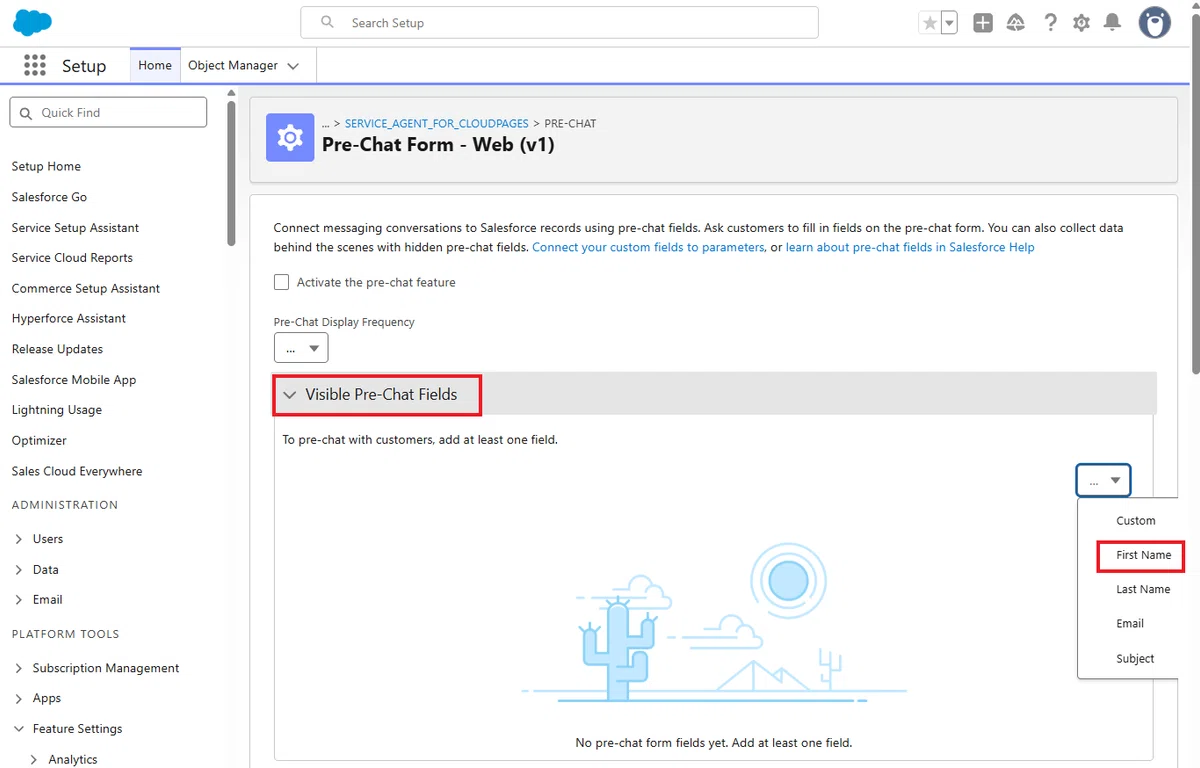Click the Quick Find magnifier icon
Image resolution: width=1200 pixels, height=768 pixels.
click(24, 113)
